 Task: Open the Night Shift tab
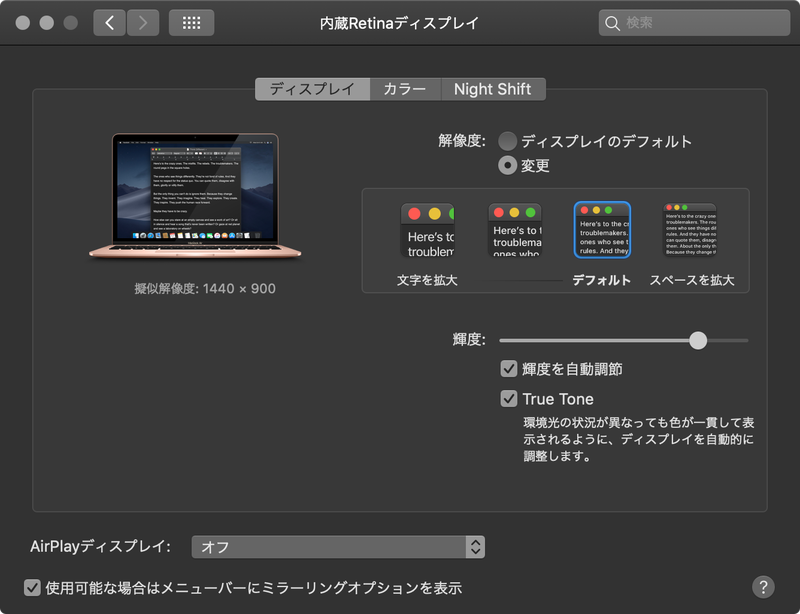(x=493, y=89)
